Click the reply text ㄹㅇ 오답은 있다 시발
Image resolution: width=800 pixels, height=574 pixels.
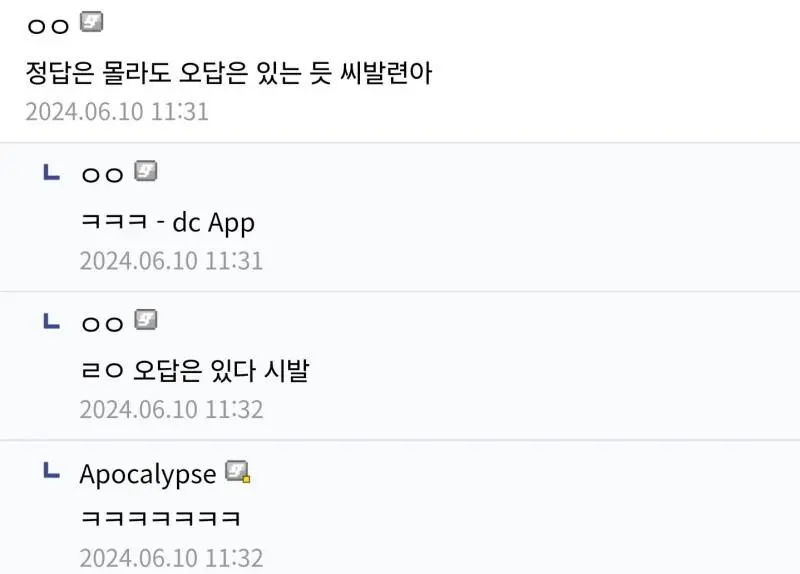point(195,370)
